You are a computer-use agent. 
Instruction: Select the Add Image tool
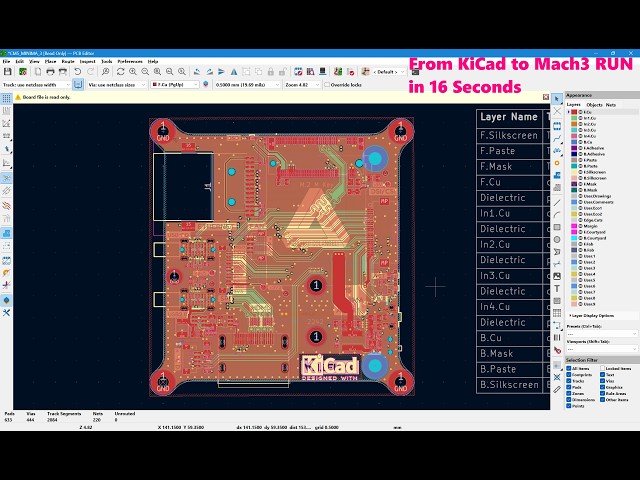557,276
